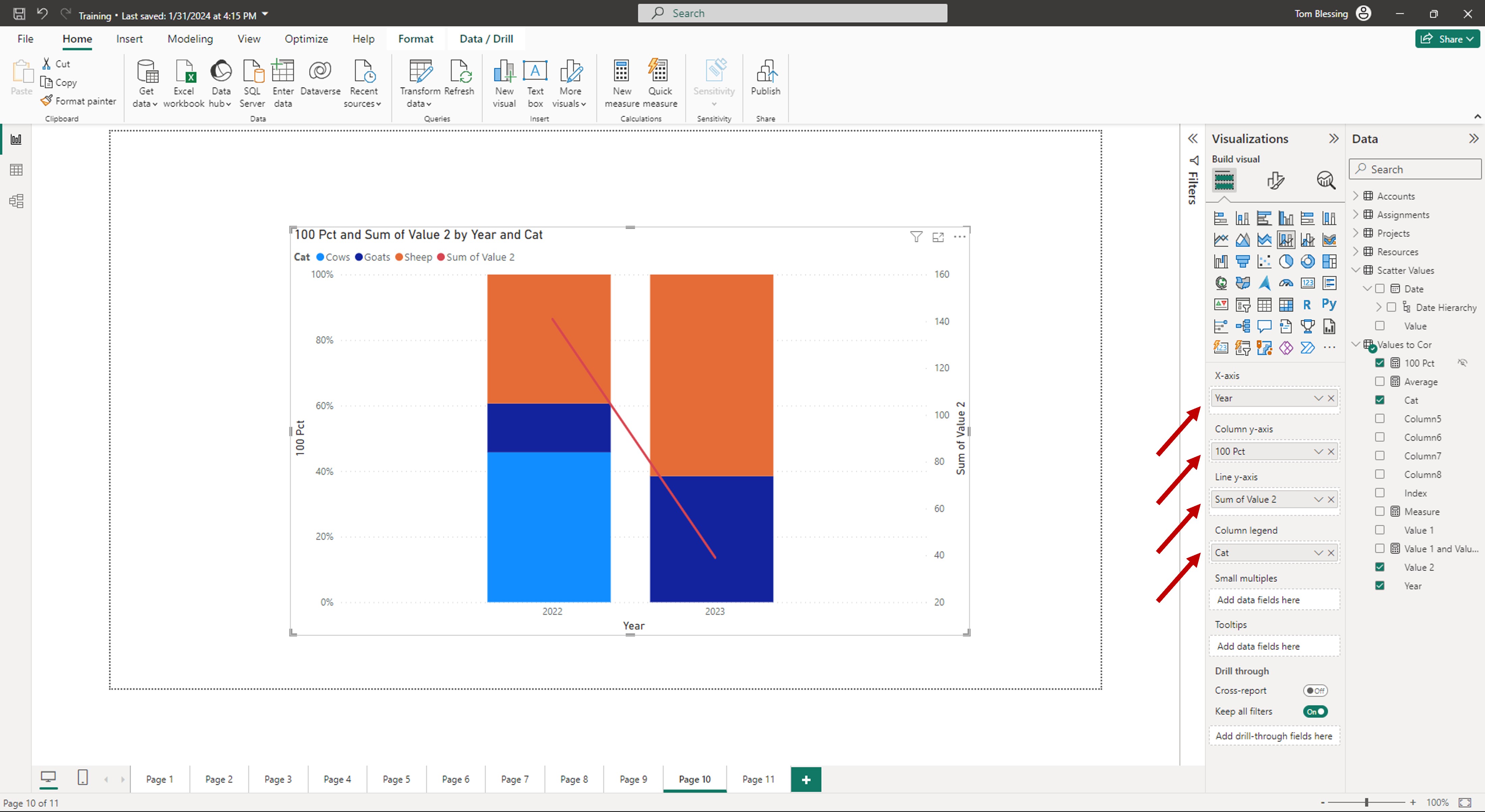The height and width of the screenshot is (812, 1485).
Task: Turn off the Keep all filters toggle
Action: 1315,711
